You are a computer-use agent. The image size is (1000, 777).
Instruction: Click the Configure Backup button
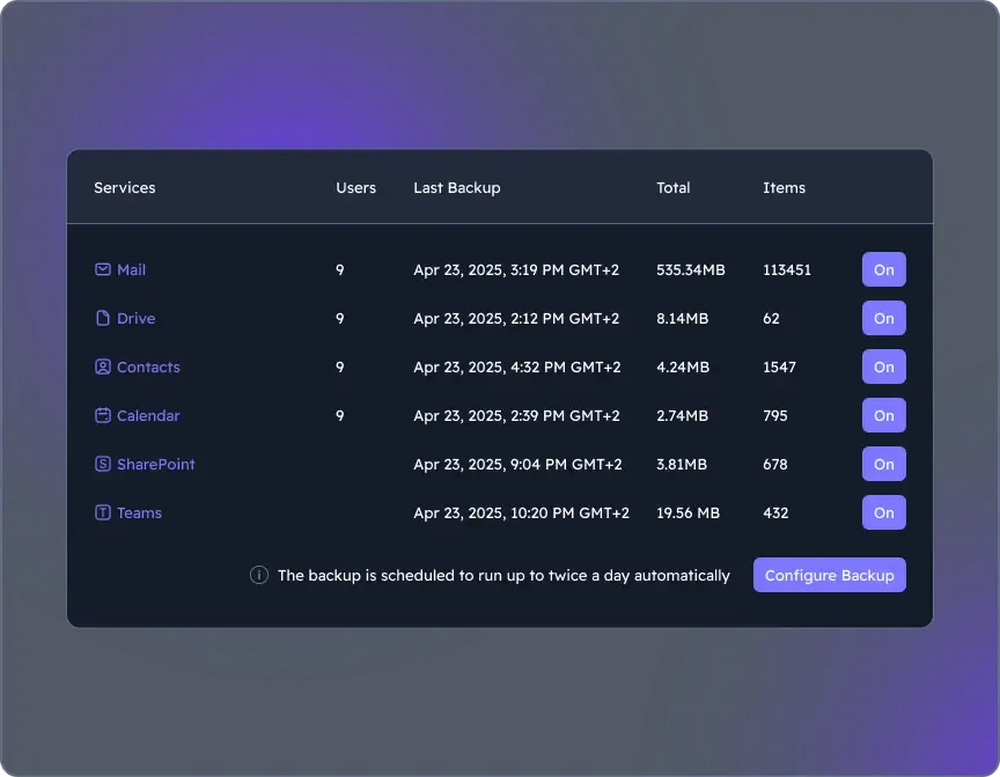click(x=829, y=575)
